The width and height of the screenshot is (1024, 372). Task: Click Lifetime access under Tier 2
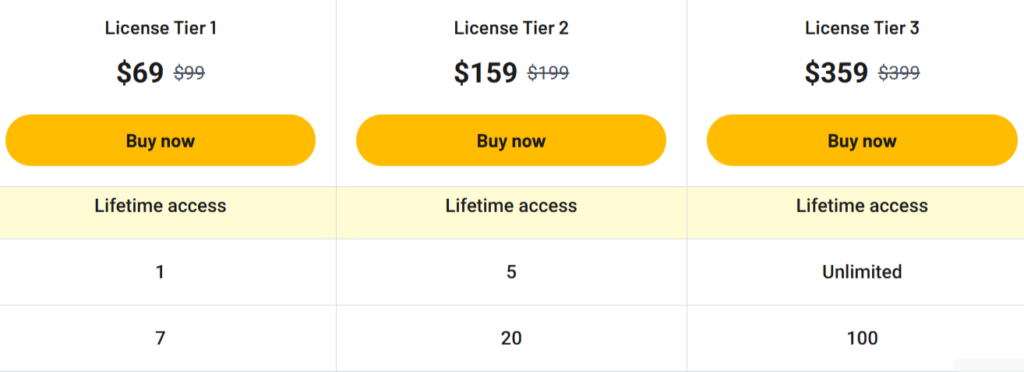click(511, 206)
